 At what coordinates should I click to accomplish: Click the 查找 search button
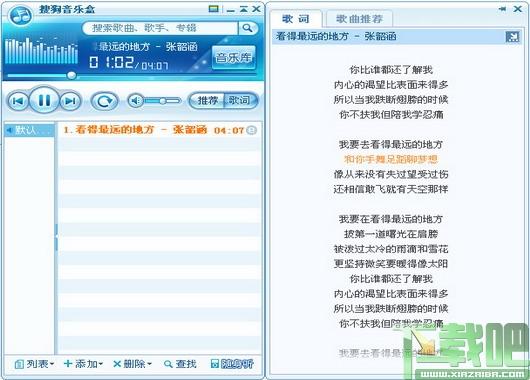tap(180, 364)
